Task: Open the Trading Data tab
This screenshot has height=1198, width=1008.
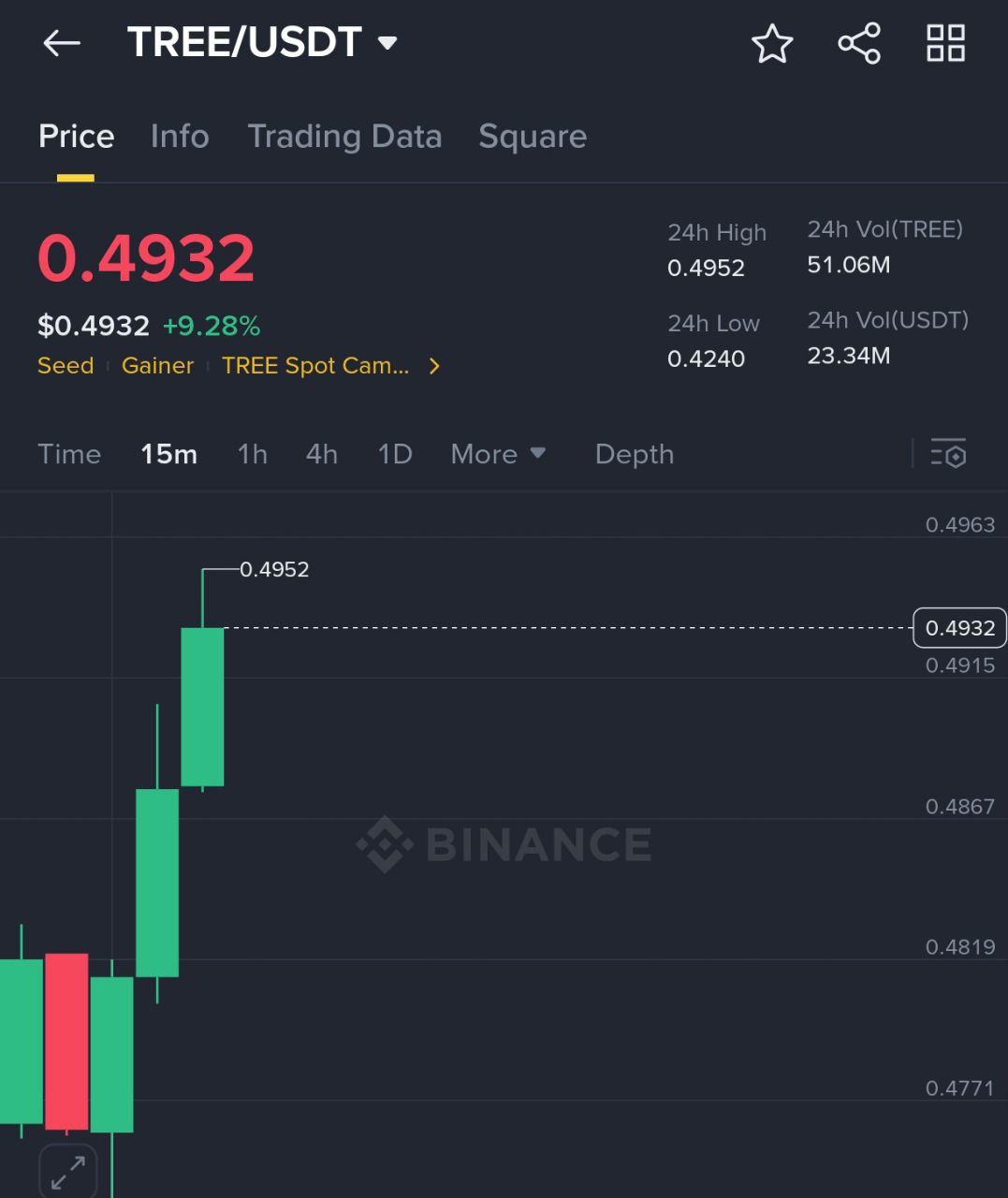Action: [x=344, y=137]
